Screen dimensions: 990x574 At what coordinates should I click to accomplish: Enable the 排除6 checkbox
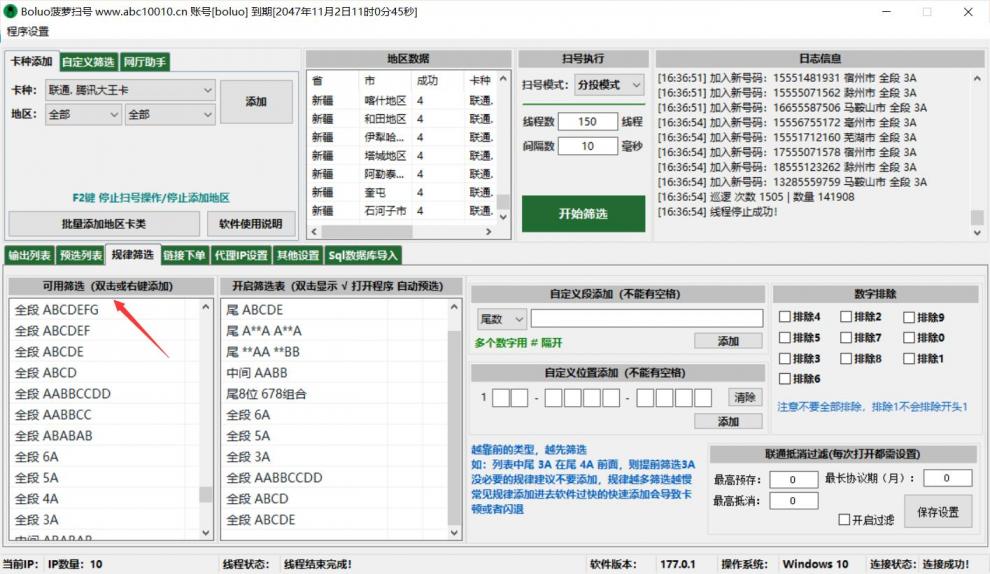785,379
